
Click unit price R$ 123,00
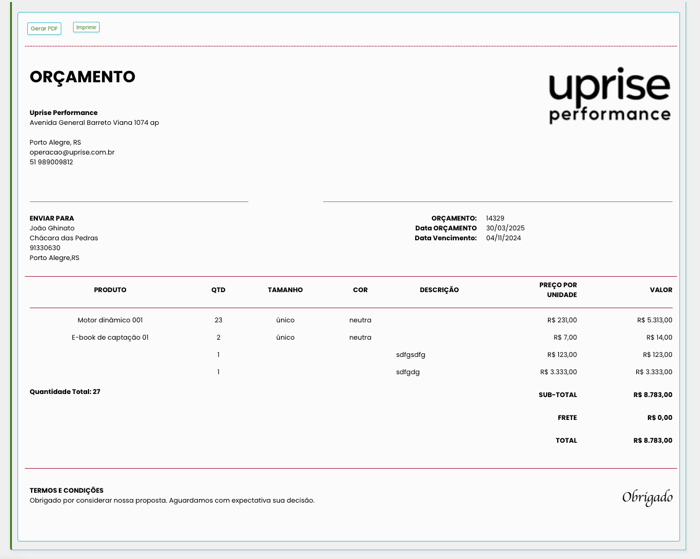click(x=562, y=355)
